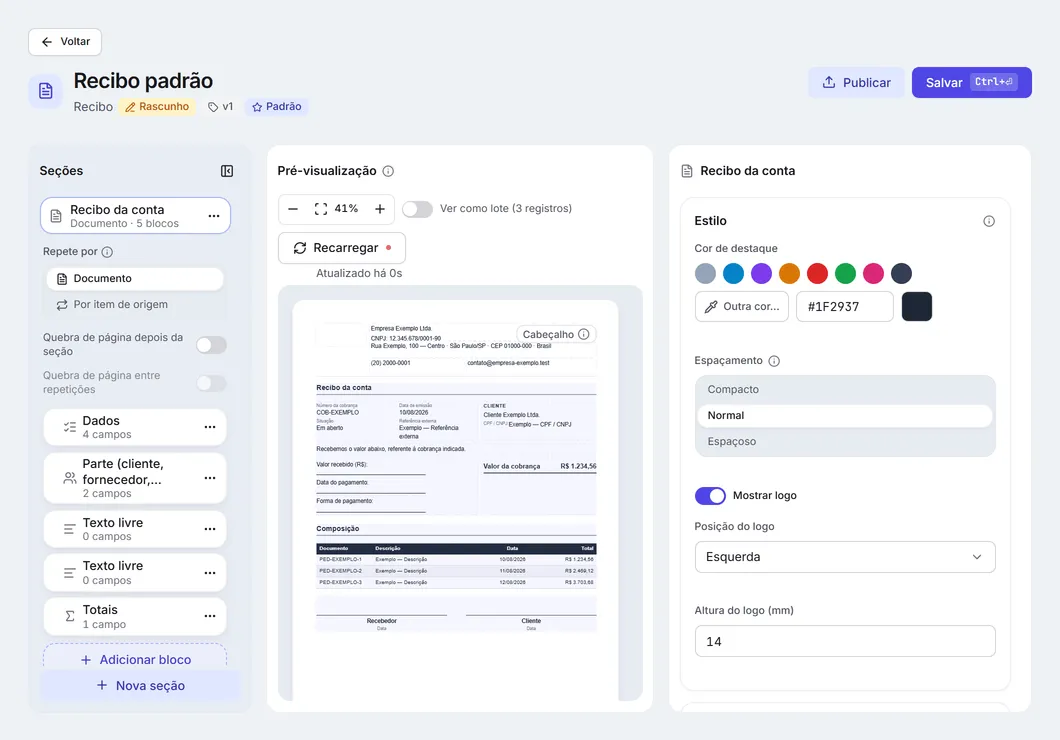1060x740 pixels.
Task: Create a new section with Nova seção
Action: [141, 685]
